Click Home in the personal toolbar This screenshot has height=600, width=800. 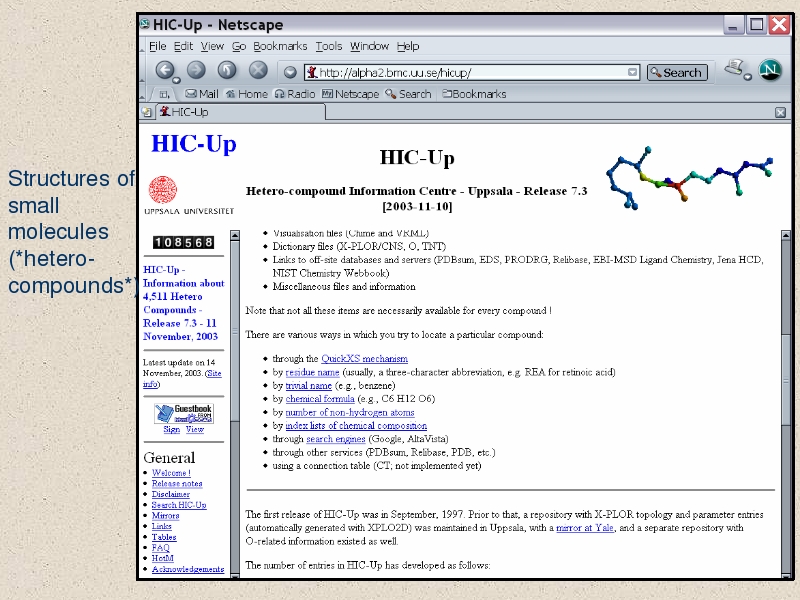point(246,94)
